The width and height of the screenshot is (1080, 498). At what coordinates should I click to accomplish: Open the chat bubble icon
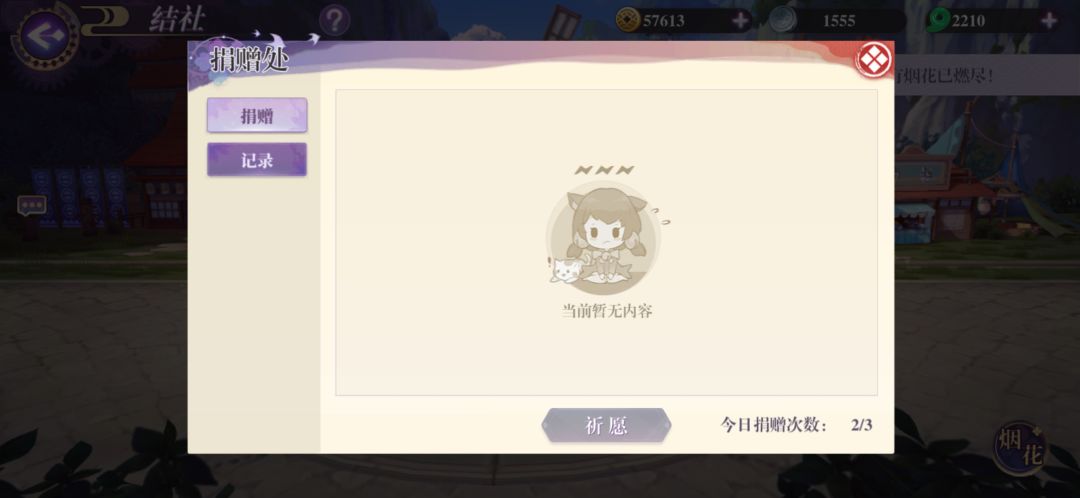(32, 205)
